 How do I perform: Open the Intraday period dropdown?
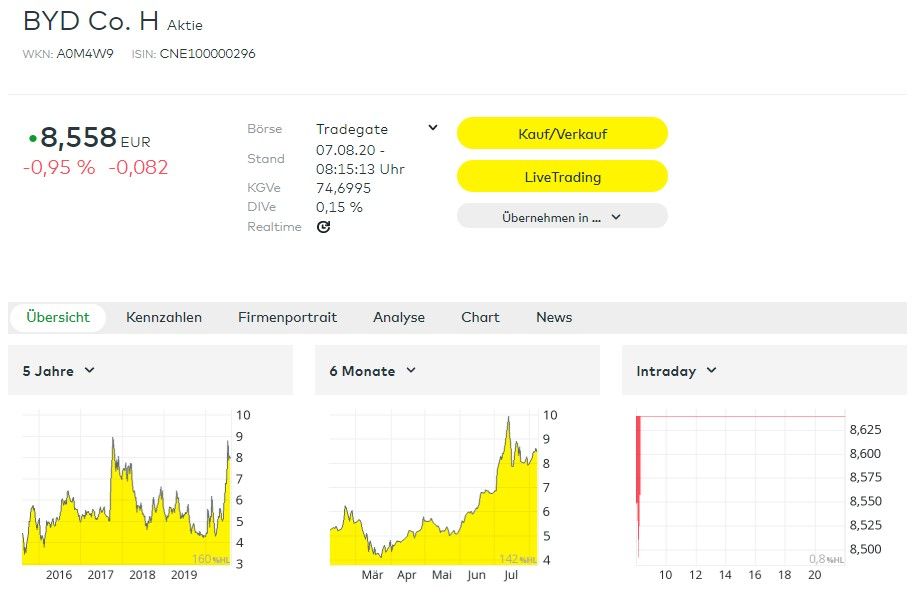click(x=676, y=371)
